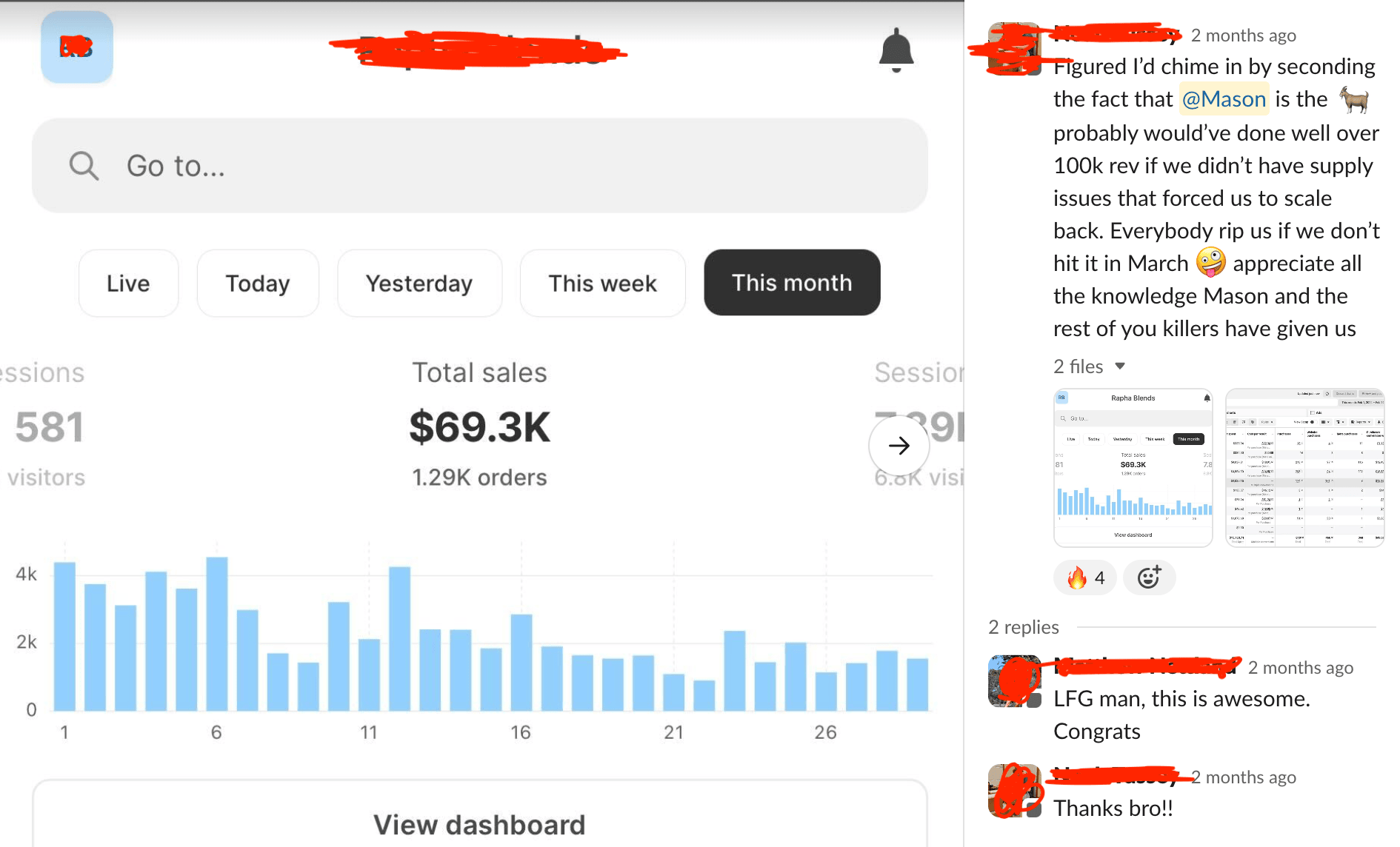
Task: Click the first poster's profile avatar
Action: tap(1014, 49)
